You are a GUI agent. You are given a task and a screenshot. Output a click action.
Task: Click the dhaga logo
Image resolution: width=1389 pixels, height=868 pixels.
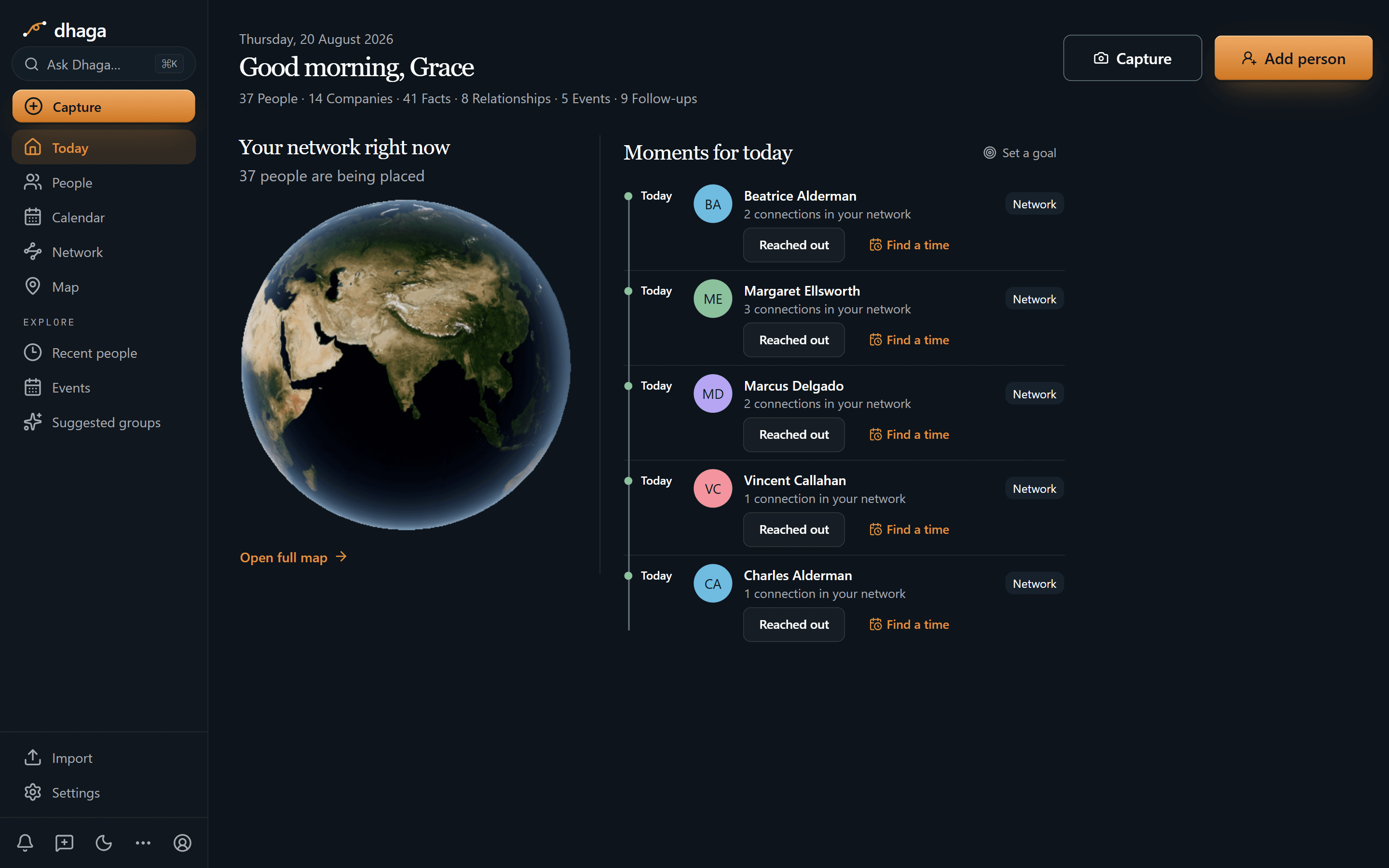(x=64, y=30)
